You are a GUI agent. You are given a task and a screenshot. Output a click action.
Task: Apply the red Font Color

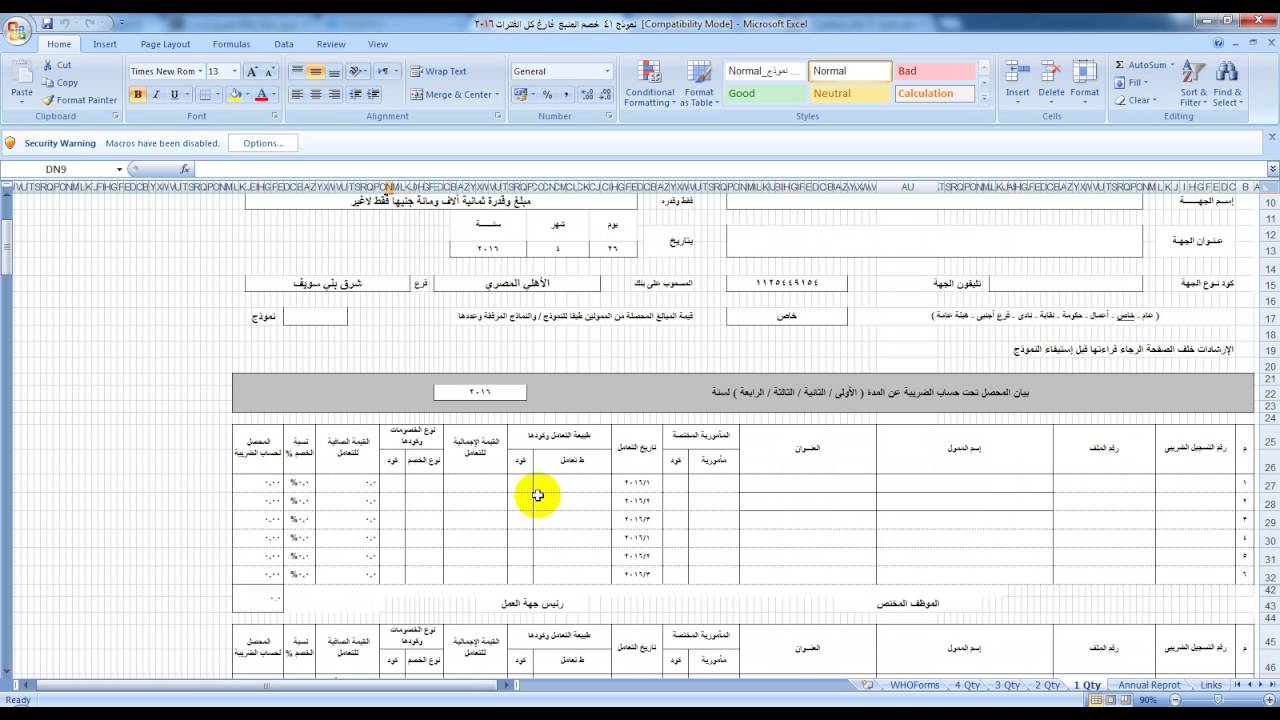[261, 95]
